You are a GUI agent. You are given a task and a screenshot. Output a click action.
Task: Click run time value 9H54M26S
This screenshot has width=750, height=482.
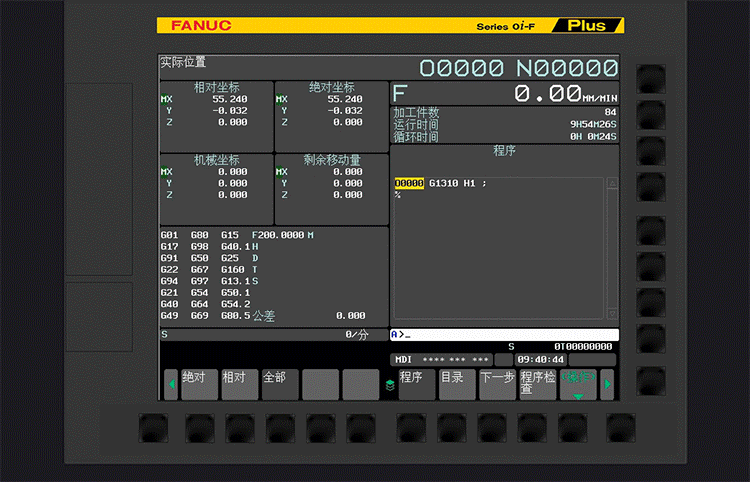[x=593, y=124]
